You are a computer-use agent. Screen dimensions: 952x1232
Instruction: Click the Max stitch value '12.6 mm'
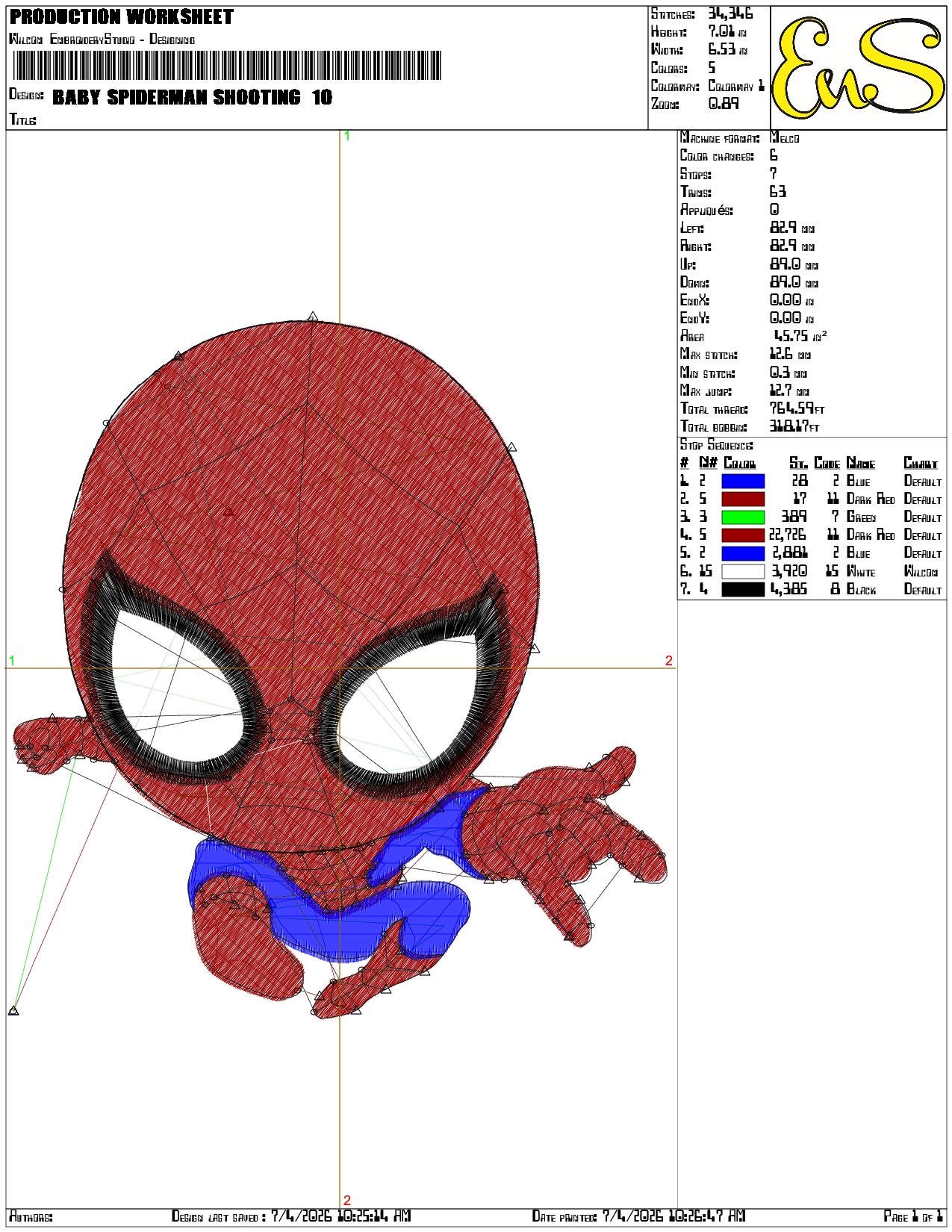click(x=790, y=354)
